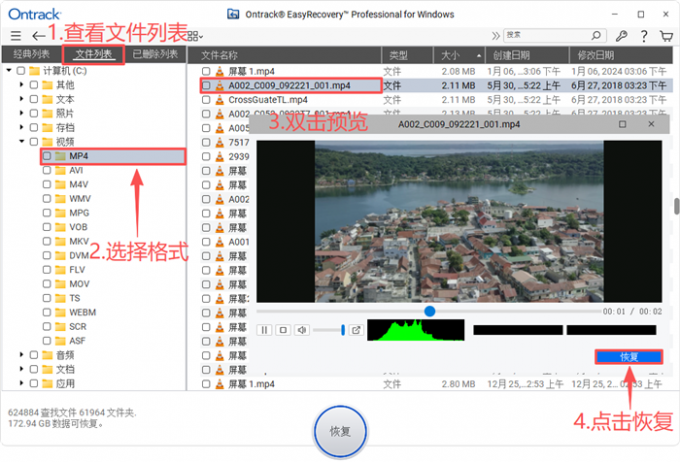Expand the 照片 folder
The image size is (680, 462).
[21, 113]
